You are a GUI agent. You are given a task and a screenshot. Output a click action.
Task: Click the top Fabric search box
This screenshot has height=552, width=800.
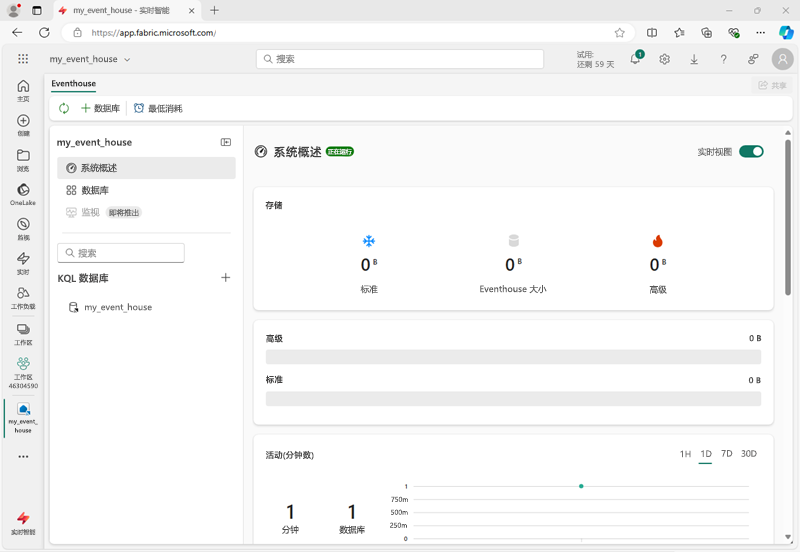(400, 59)
